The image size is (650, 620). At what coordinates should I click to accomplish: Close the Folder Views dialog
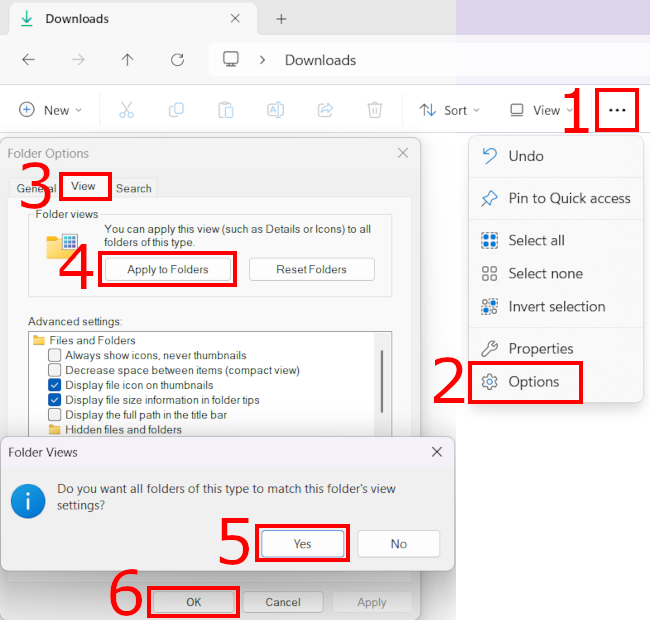point(437,452)
